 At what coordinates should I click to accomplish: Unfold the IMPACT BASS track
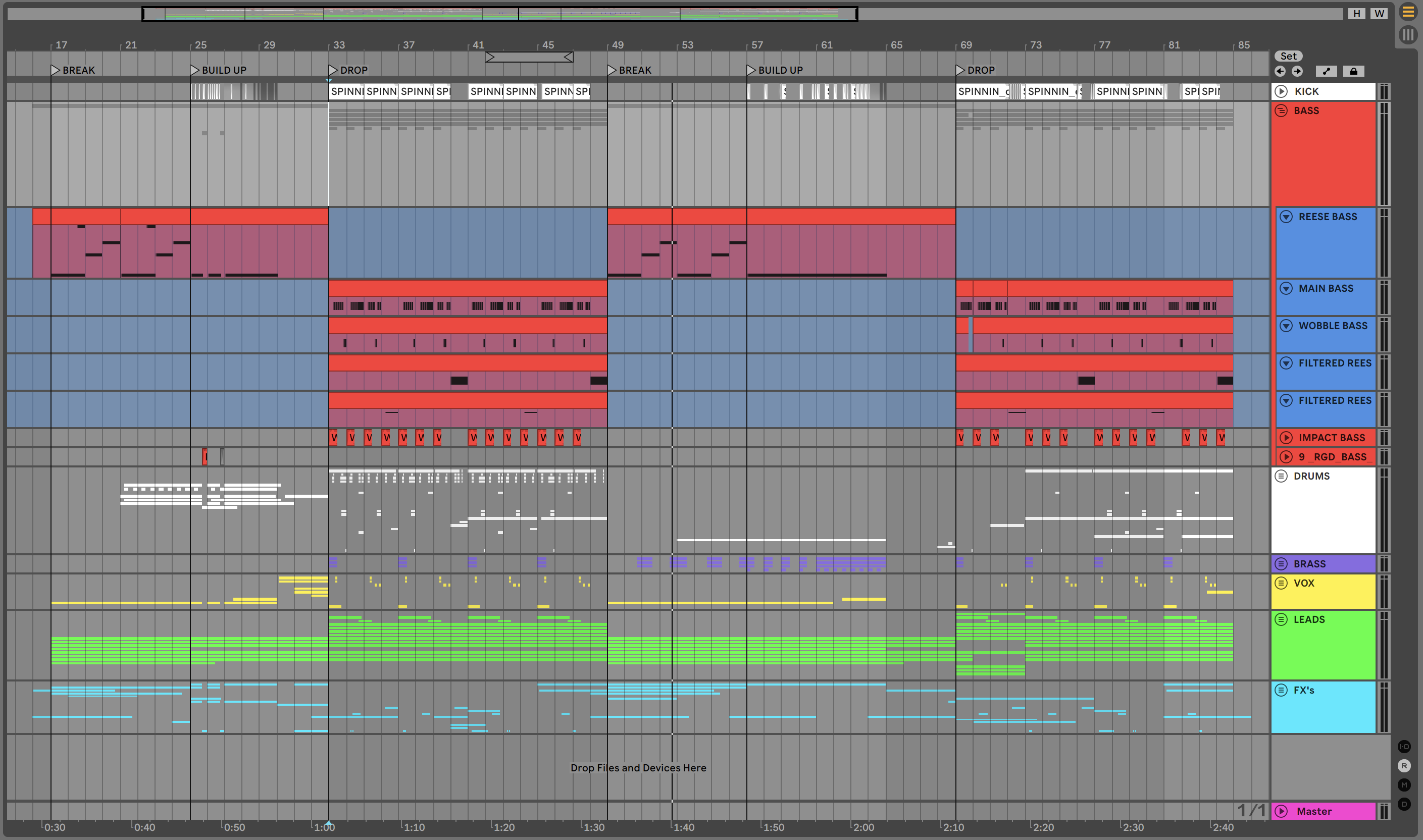coord(1286,438)
